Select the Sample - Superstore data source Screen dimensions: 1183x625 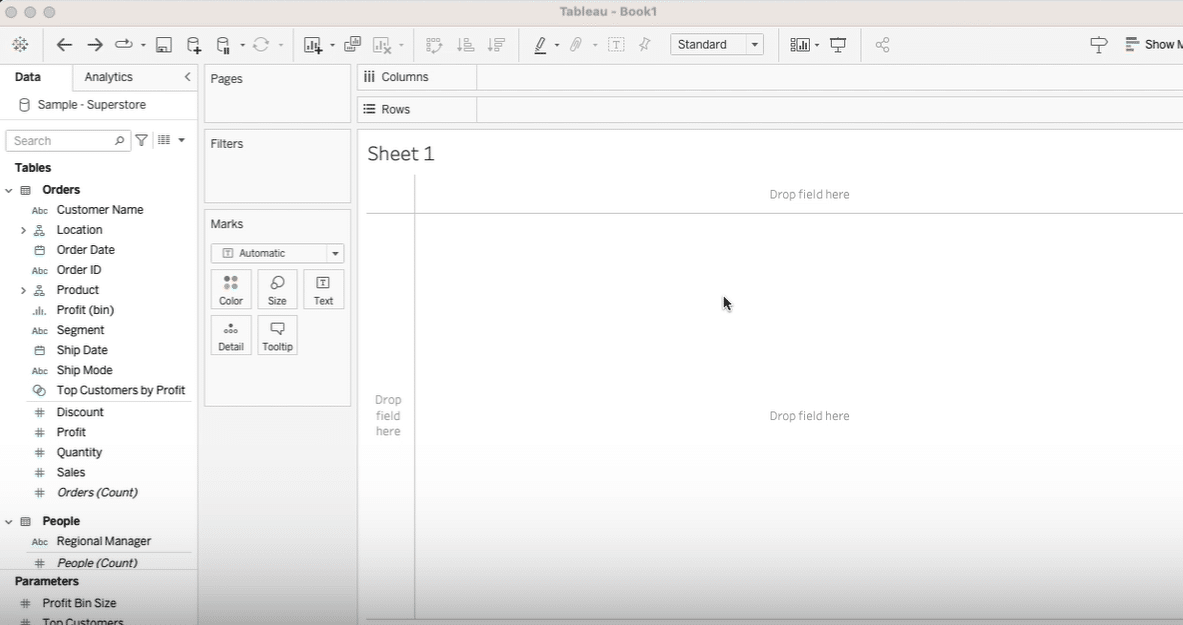point(91,105)
